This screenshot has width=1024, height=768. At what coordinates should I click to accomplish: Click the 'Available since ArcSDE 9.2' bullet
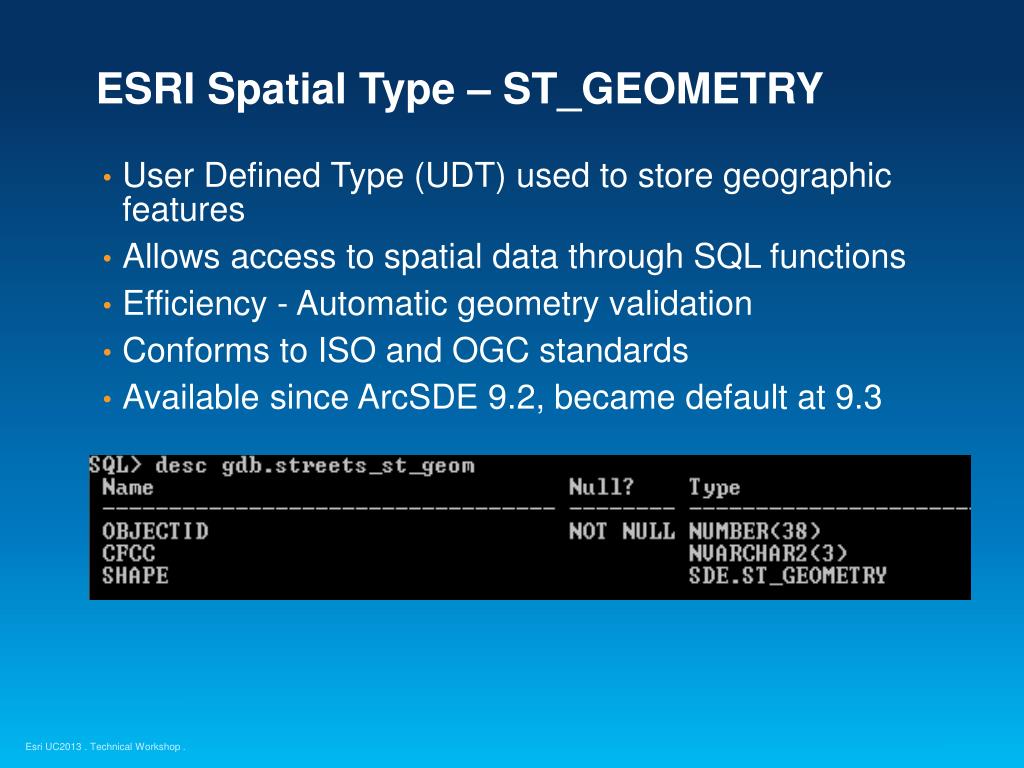[x=502, y=397]
